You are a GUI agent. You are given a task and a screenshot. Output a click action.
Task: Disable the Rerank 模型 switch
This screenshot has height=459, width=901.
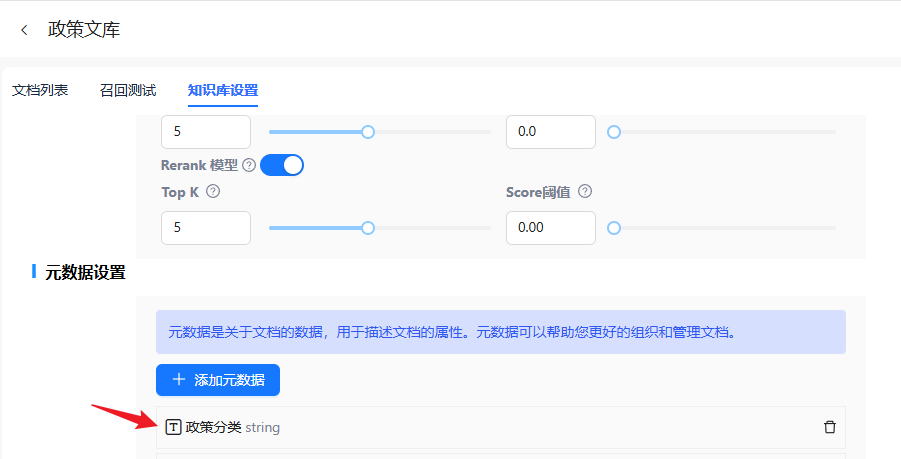[282, 165]
